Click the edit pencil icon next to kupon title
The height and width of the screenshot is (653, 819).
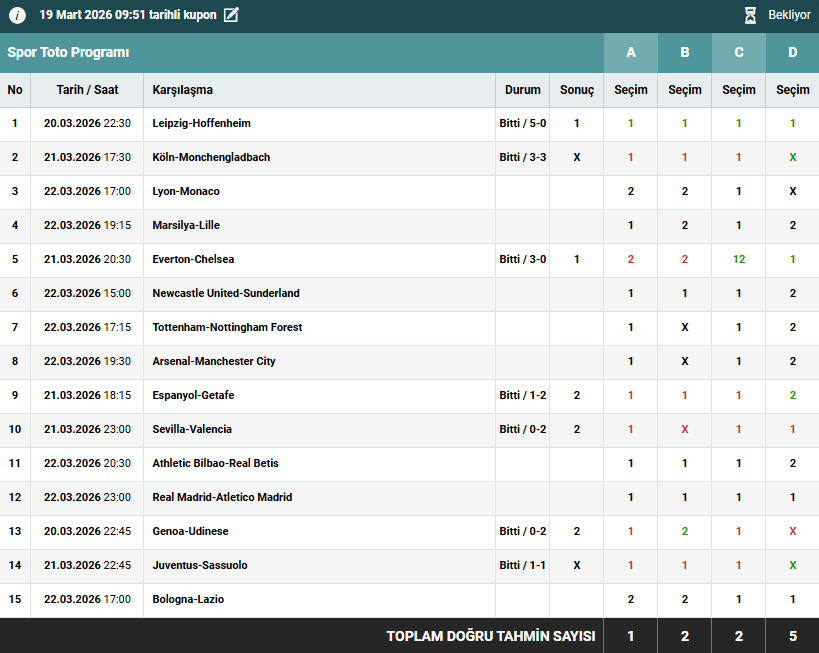click(231, 15)
